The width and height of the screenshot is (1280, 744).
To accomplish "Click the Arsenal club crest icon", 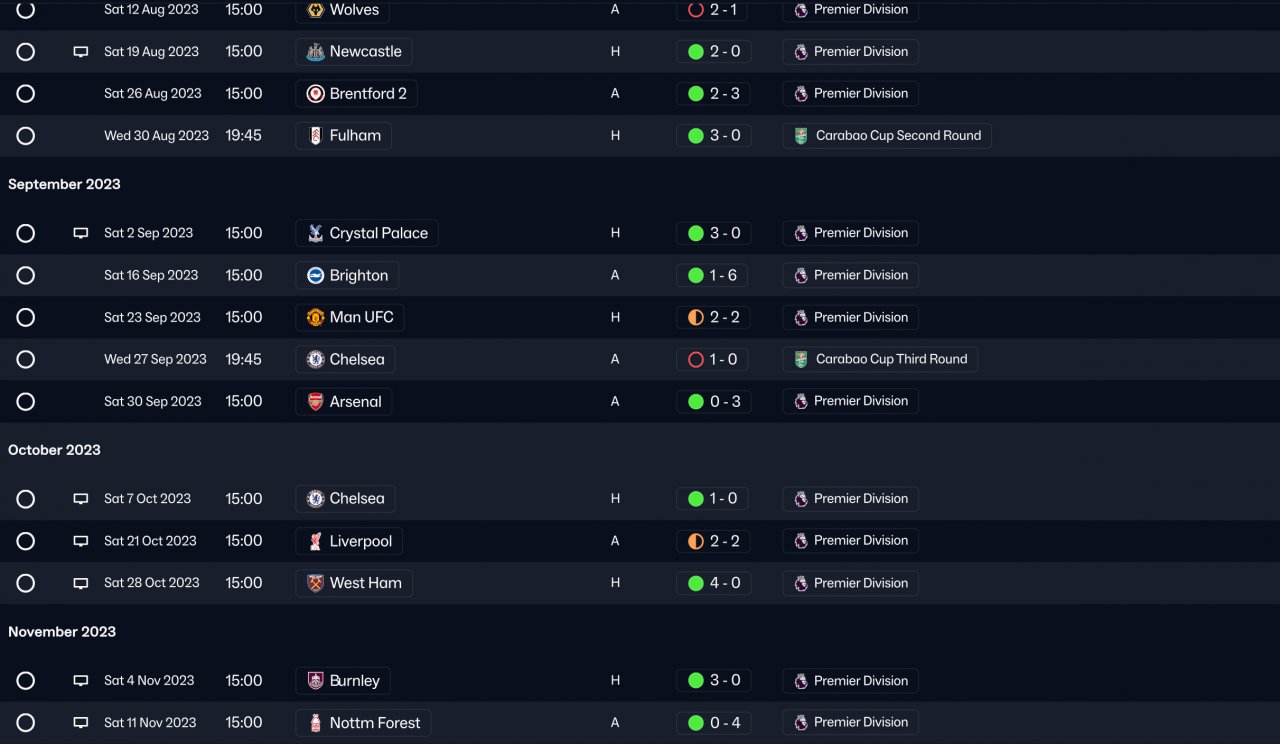I will coord(315,402).
